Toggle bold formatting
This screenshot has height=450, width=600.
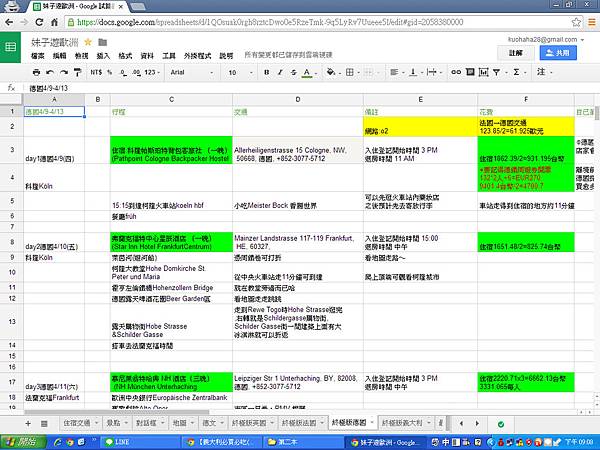coord(266,72)
